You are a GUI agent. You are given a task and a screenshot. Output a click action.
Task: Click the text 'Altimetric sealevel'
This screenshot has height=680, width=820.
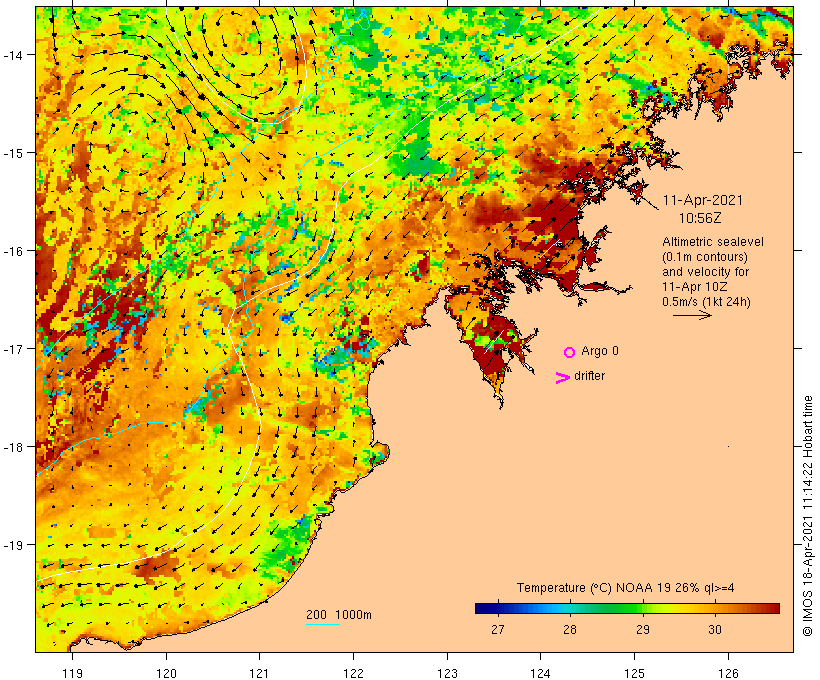tap(713, 242)
